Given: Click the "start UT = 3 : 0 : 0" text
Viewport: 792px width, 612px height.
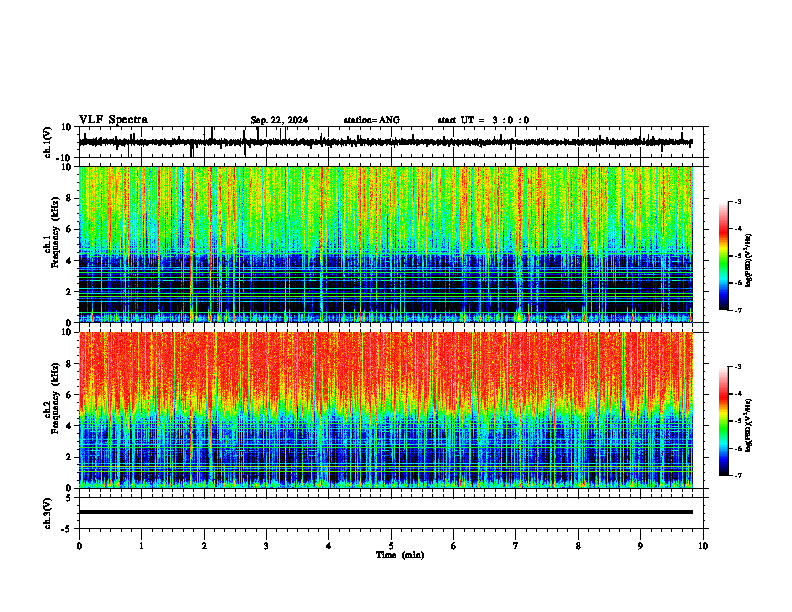Looking at the screenshot, I should (x=483, y=120).
